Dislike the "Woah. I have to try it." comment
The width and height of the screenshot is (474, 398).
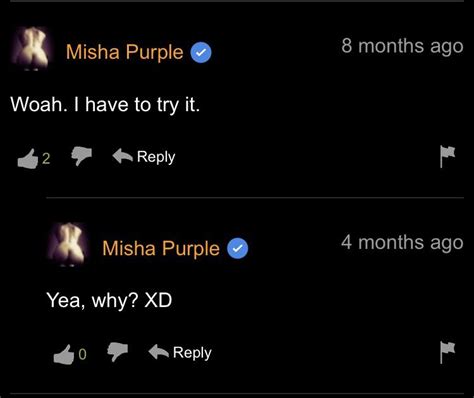point(81,156)
